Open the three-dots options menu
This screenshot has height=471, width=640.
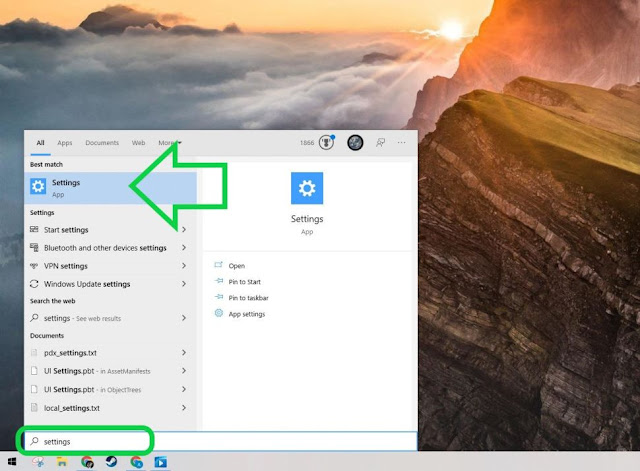click(x=402, y=142)
